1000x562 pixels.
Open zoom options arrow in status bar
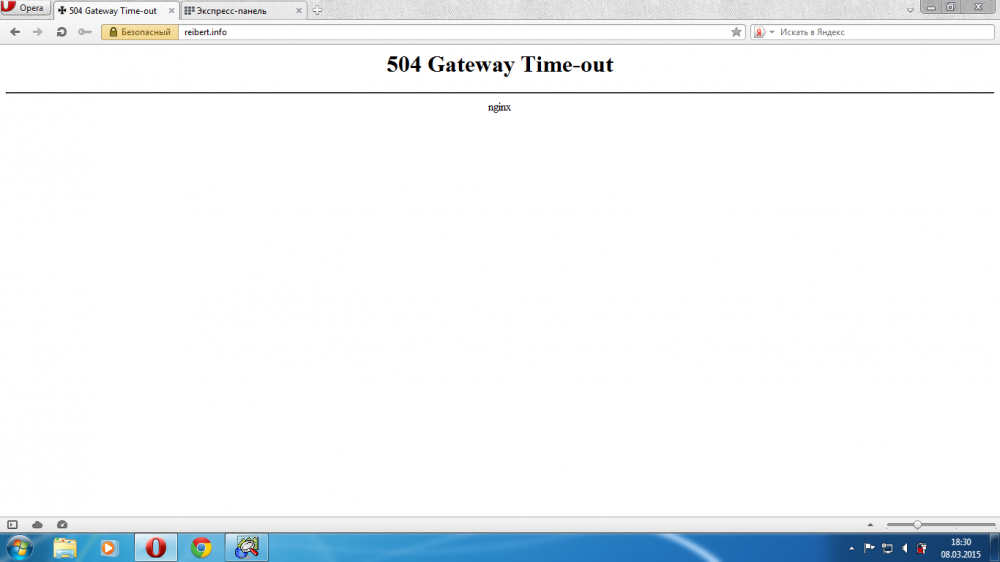click(870, 524)
